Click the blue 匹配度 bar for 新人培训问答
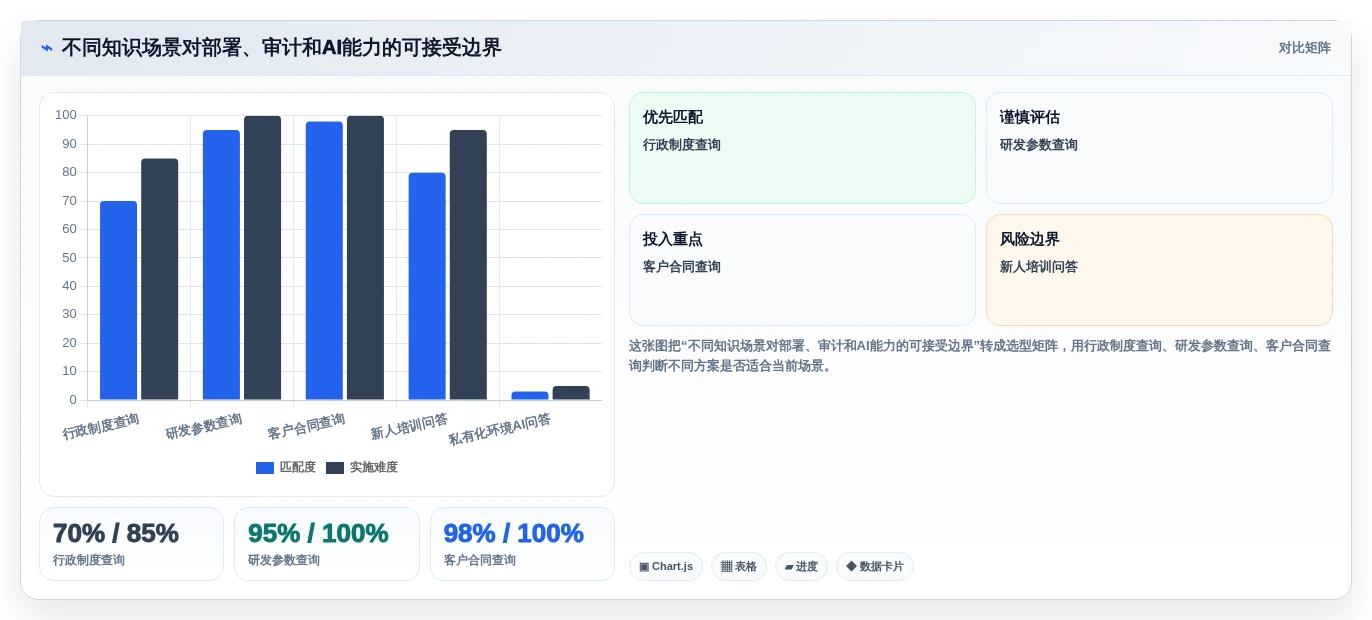This screenshot has width=1372, height=620. point(427,286)
